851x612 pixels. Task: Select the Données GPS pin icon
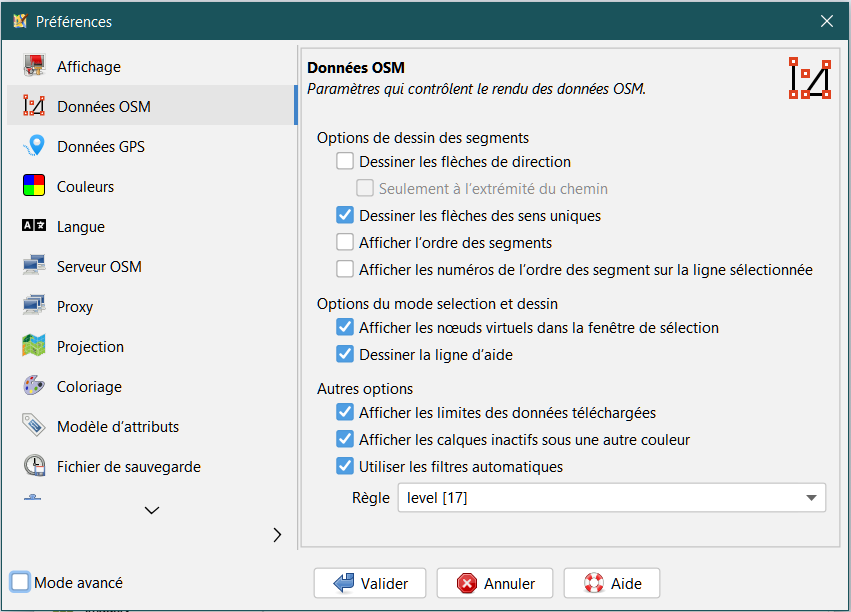point(34,147)
